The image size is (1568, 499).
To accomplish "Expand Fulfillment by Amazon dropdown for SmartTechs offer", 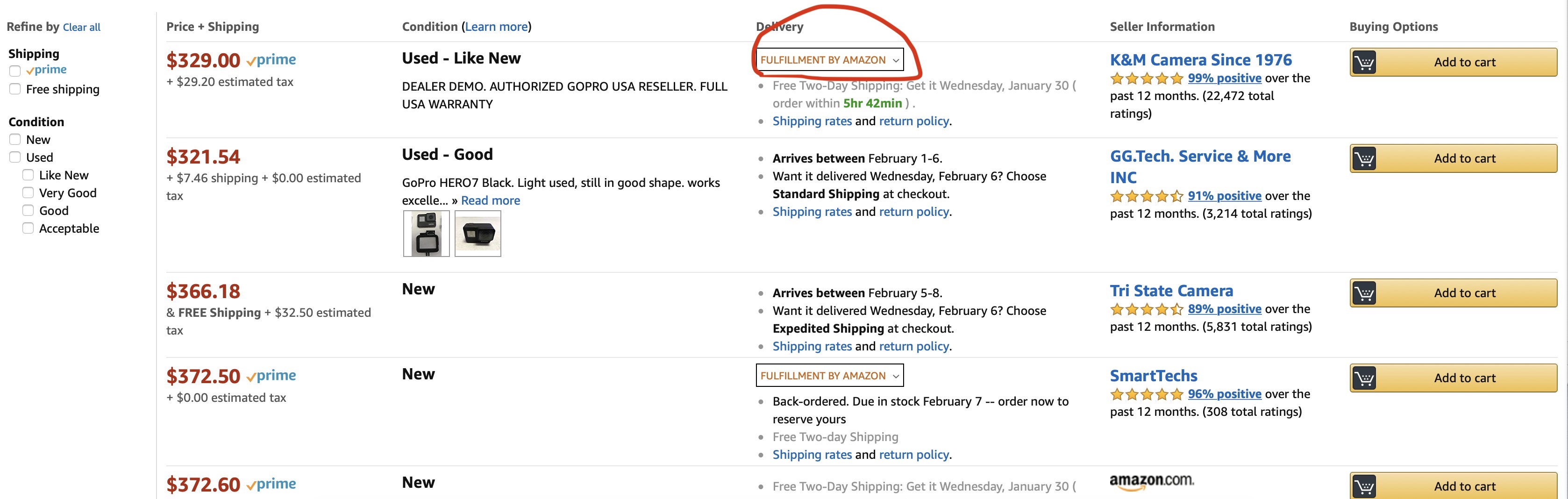I will point(829,376).
